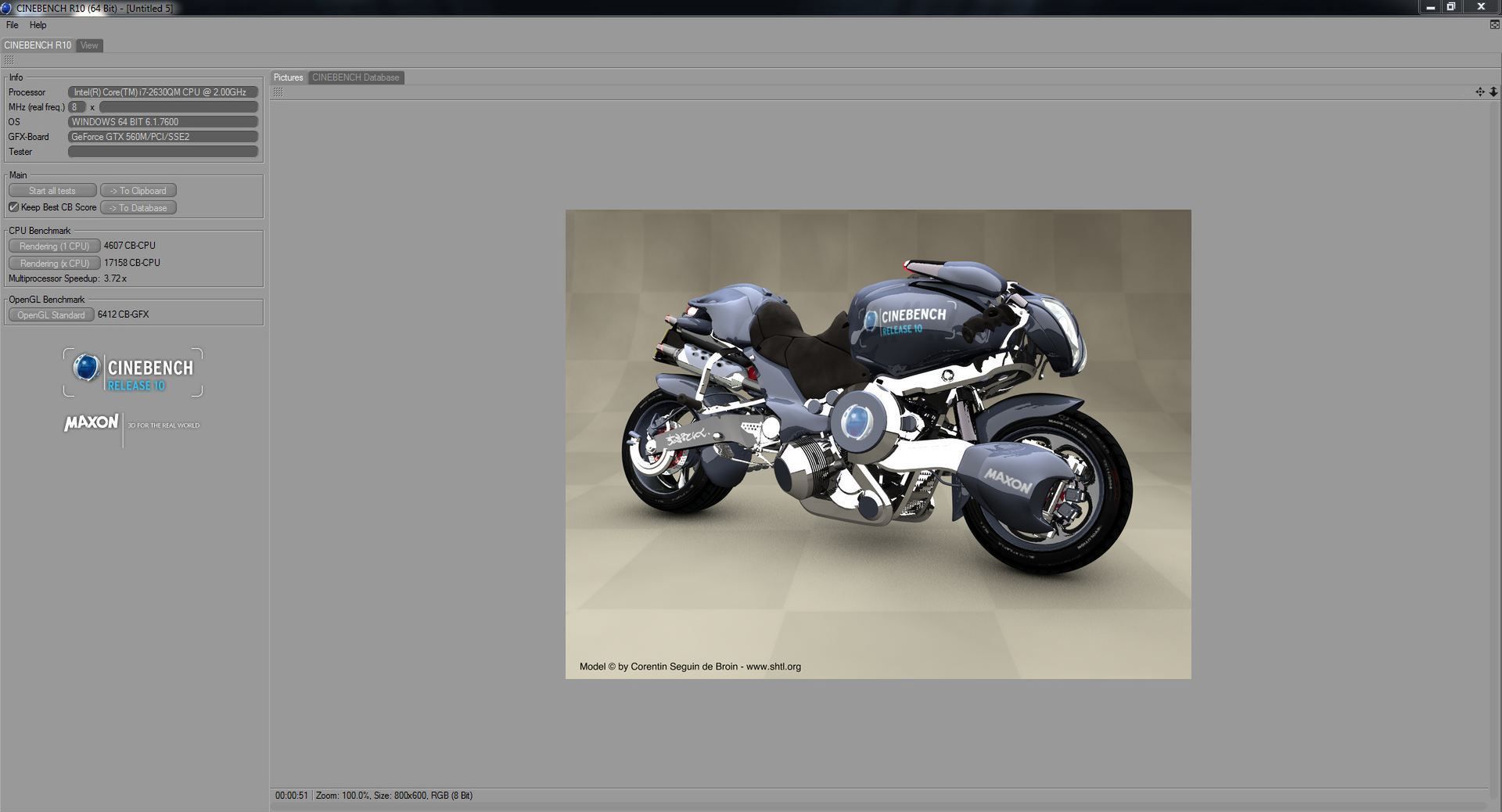Click the MHz real frequency field

[x=178, y=107]
